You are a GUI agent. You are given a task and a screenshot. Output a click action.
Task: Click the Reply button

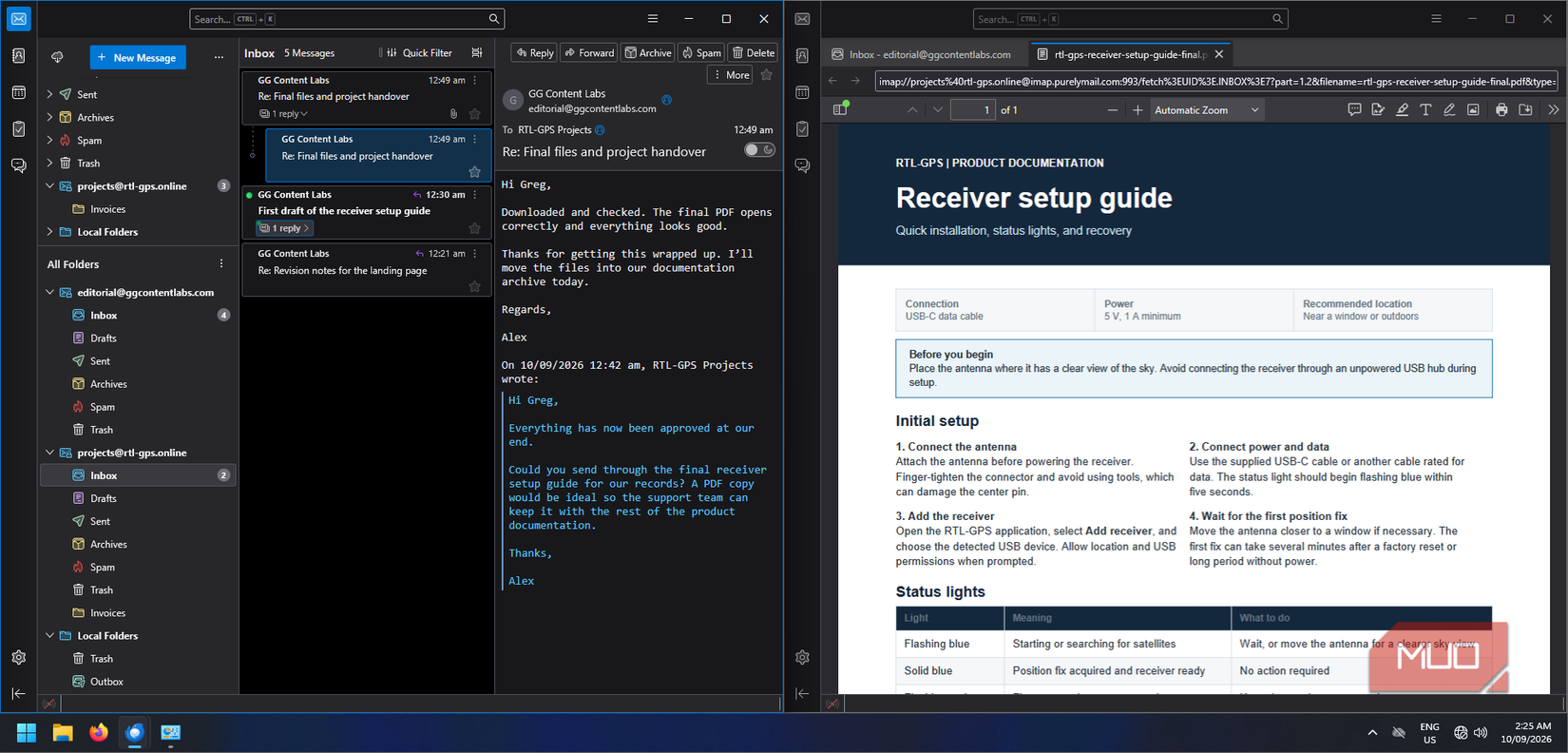pyautogui.click(x=534, y=53)
